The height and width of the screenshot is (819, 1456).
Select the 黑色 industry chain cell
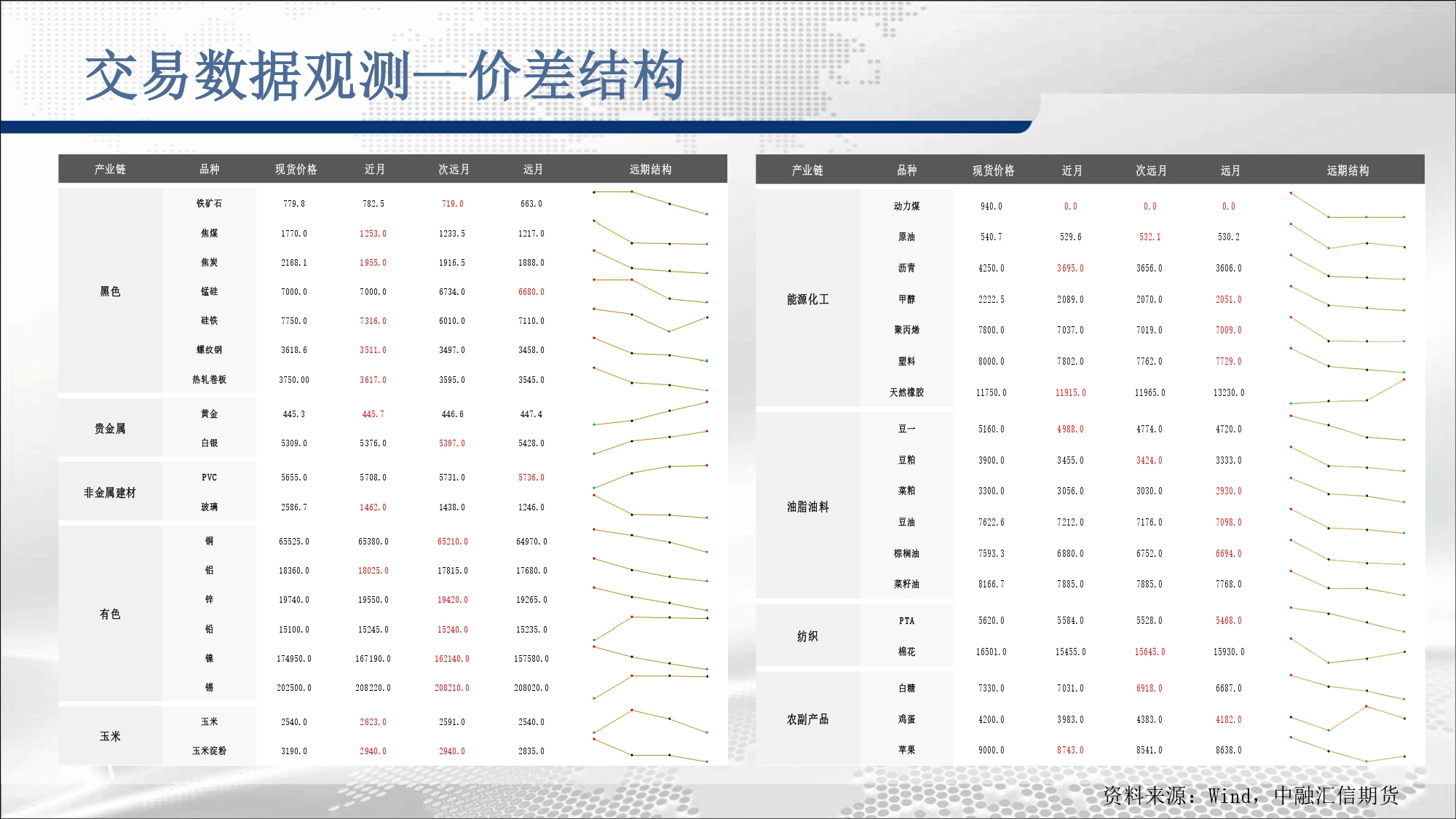click(x=110, y=291)
